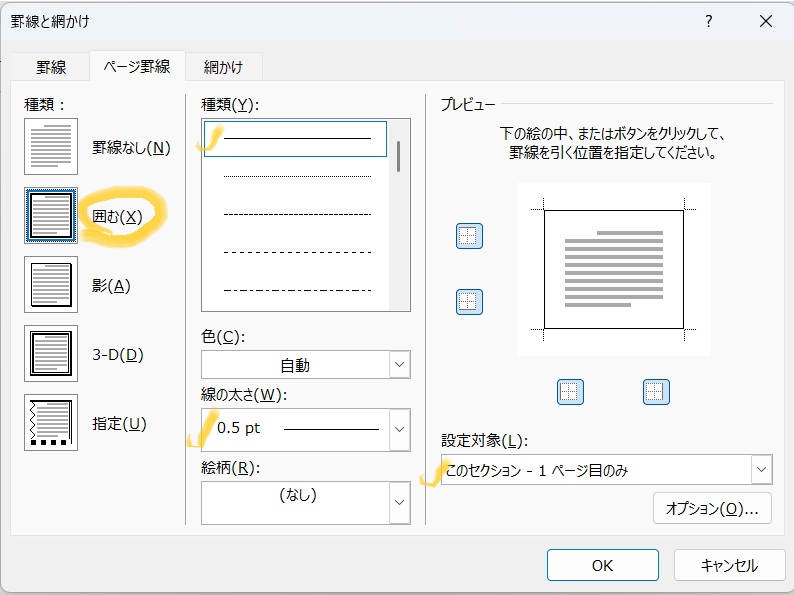Image resolution: width=794 pixels, height=595 pixels.
Task: Click the OK button
Action: coord(603,565)
